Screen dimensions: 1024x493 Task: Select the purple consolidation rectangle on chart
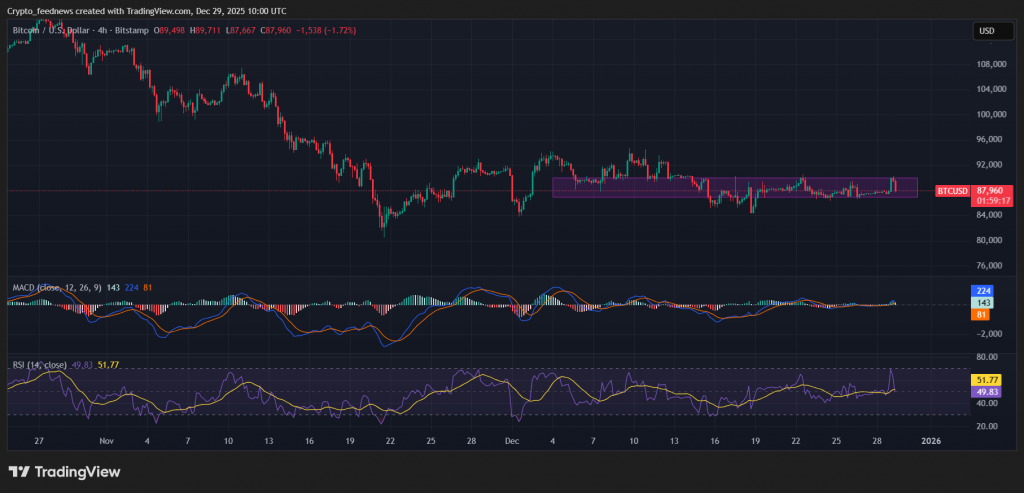coord(734,187)
